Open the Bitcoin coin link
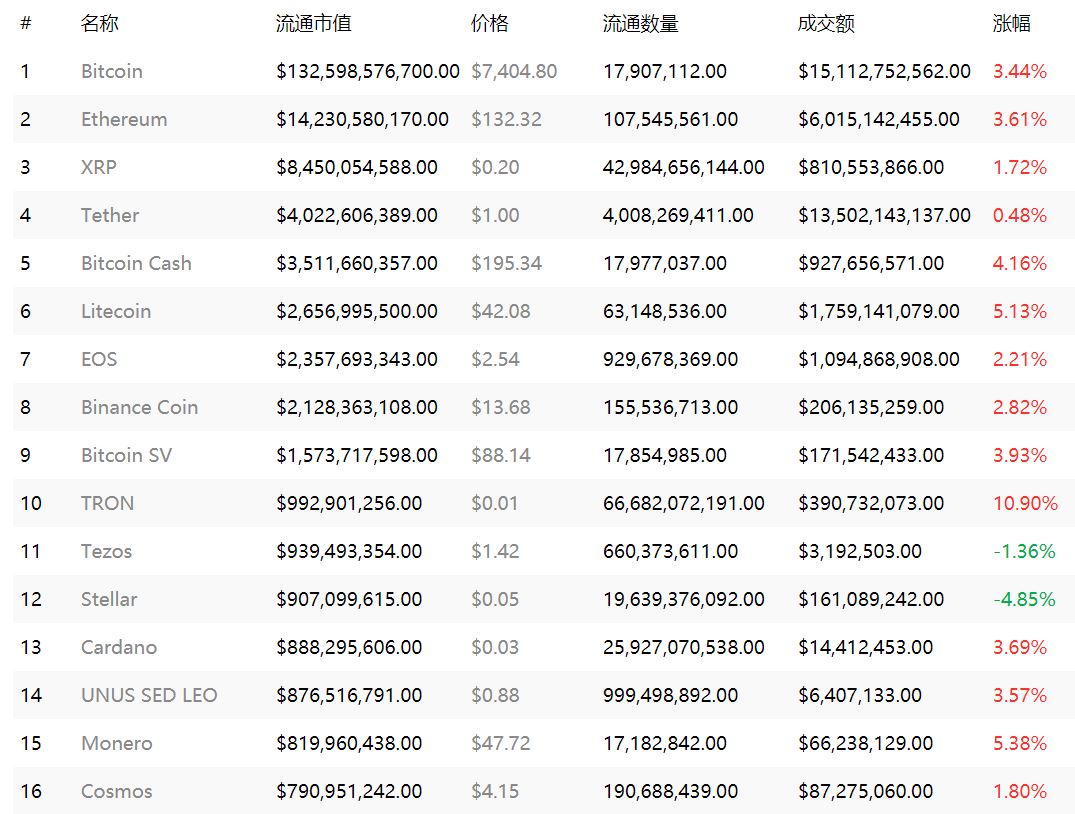1075x814 pixels. pyautogui.click(x=112, y=71)
